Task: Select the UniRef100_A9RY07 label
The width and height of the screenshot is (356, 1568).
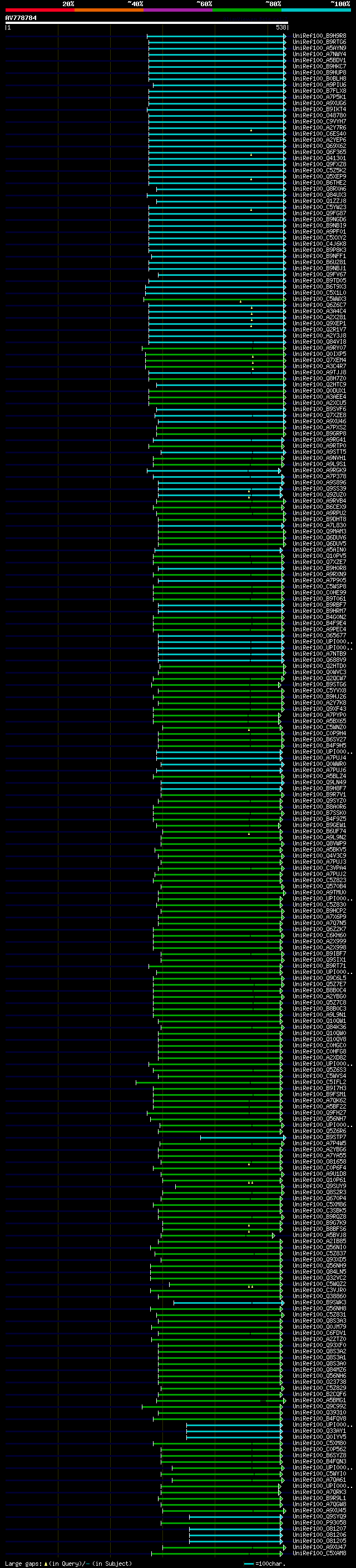Action: 319,348
